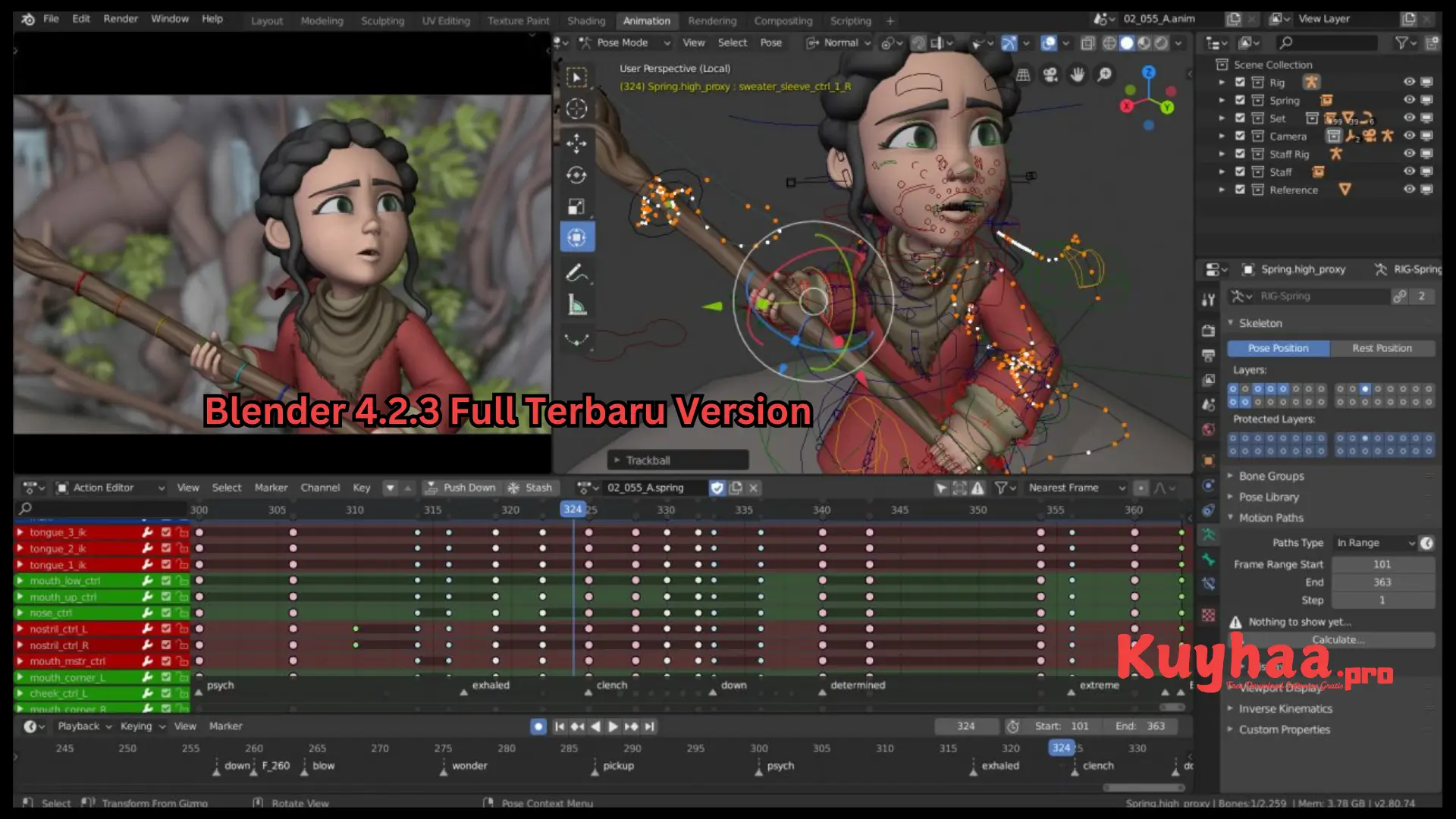Toggle auto keying record button

538,726
